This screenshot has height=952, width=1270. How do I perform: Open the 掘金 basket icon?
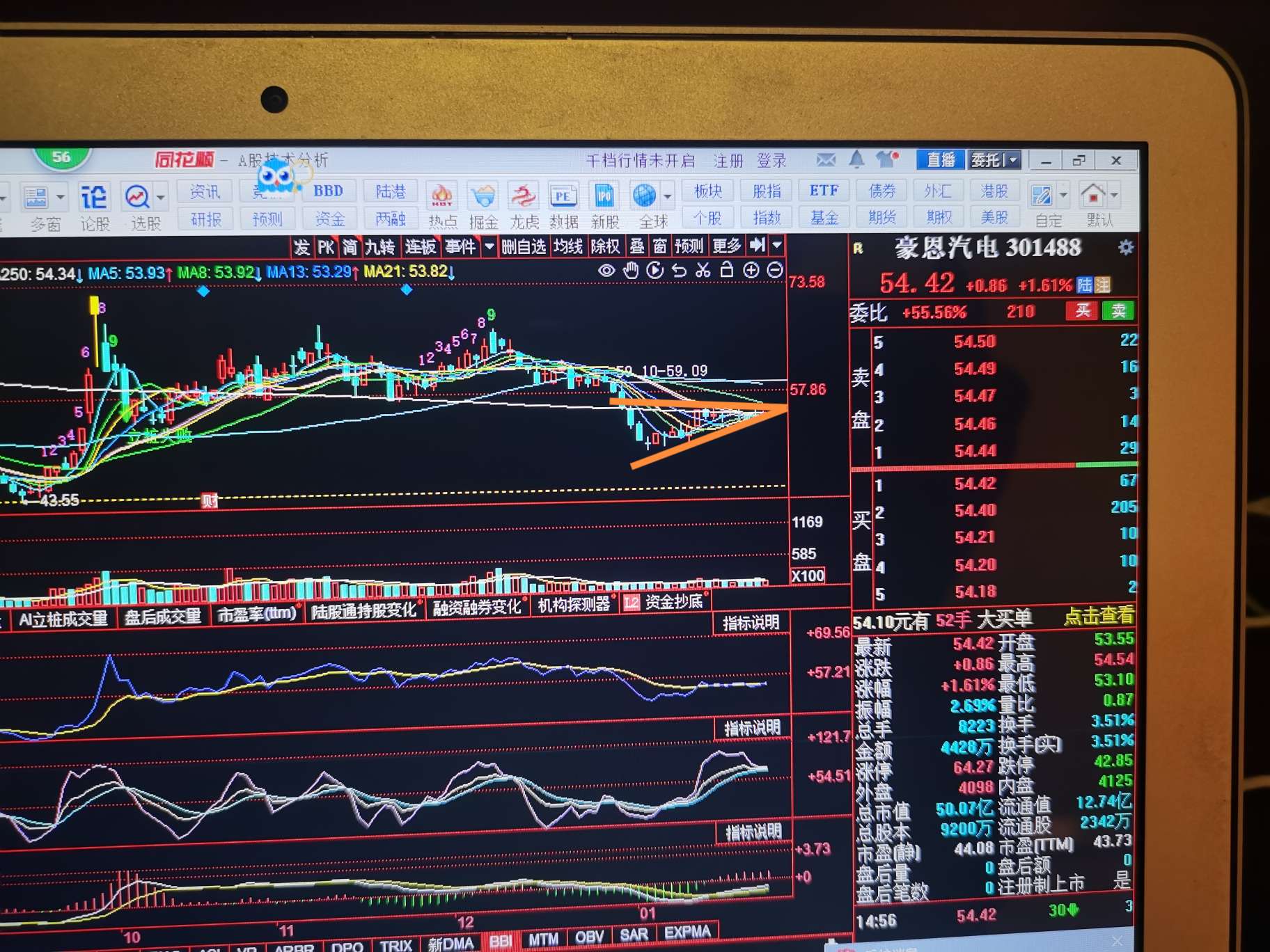483,197
